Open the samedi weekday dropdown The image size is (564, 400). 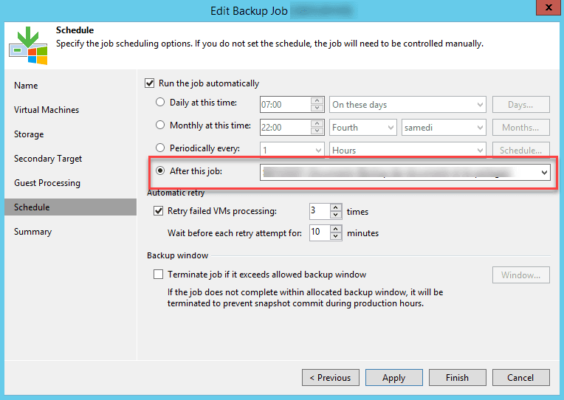444,128
